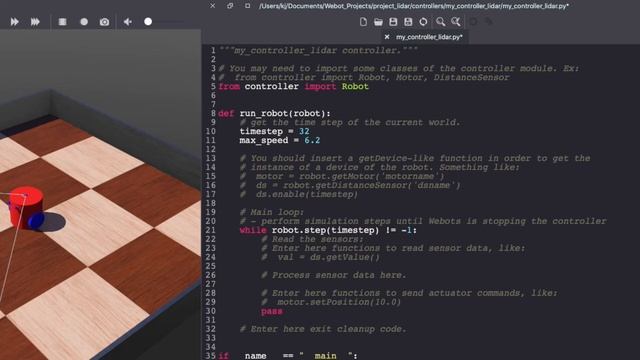
Task: Open find with the magnifier icon
Action: tap(441, 22)
